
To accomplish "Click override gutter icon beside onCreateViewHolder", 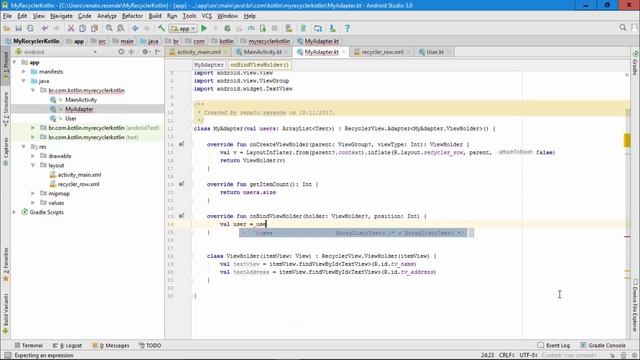I will pos(182,144).
